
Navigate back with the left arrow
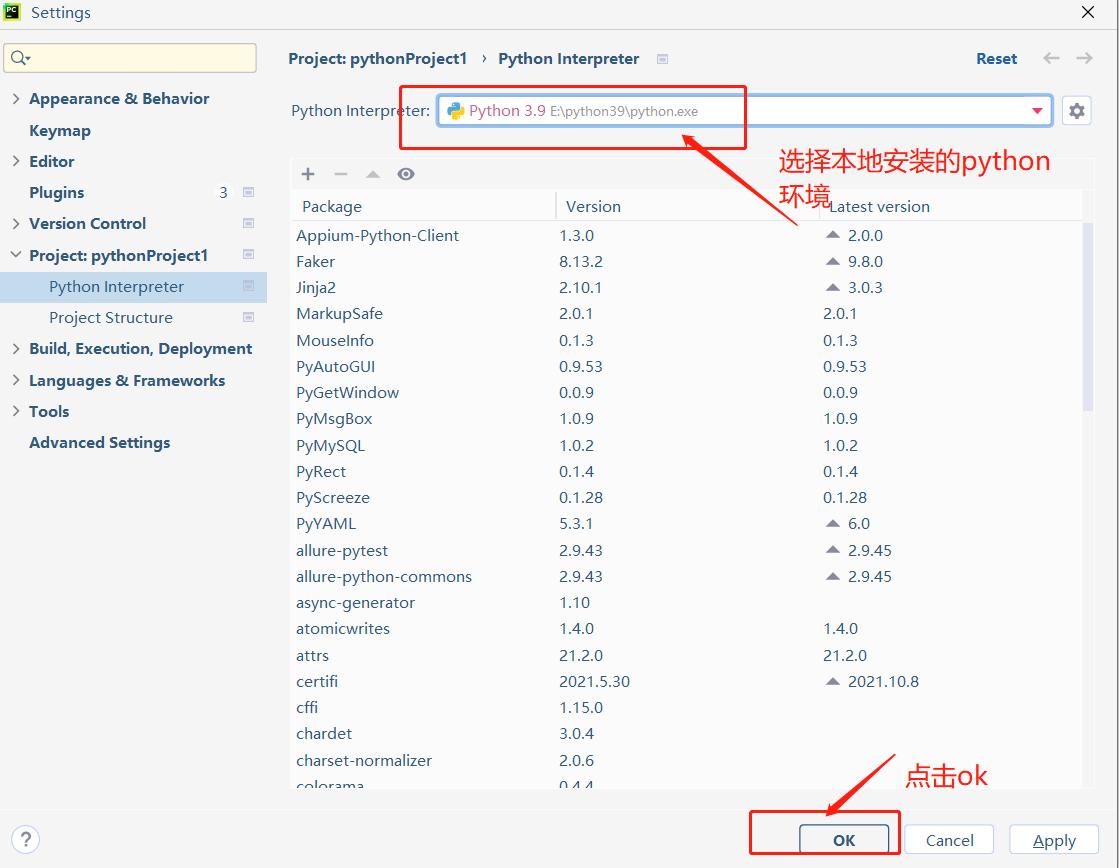coord(1051,58)
